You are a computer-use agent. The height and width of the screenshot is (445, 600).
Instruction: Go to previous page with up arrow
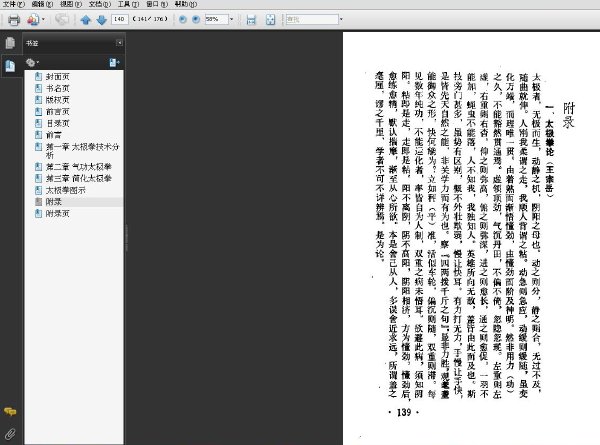(85, 20)
